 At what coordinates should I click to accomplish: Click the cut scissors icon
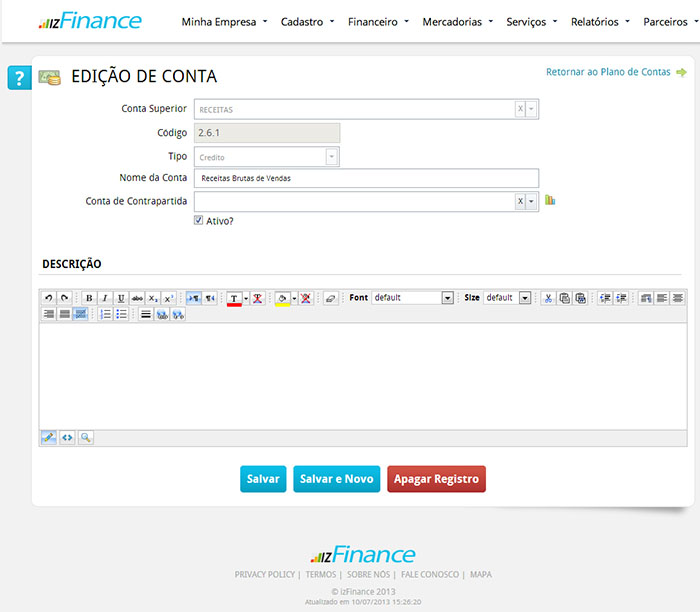(548, 298)
